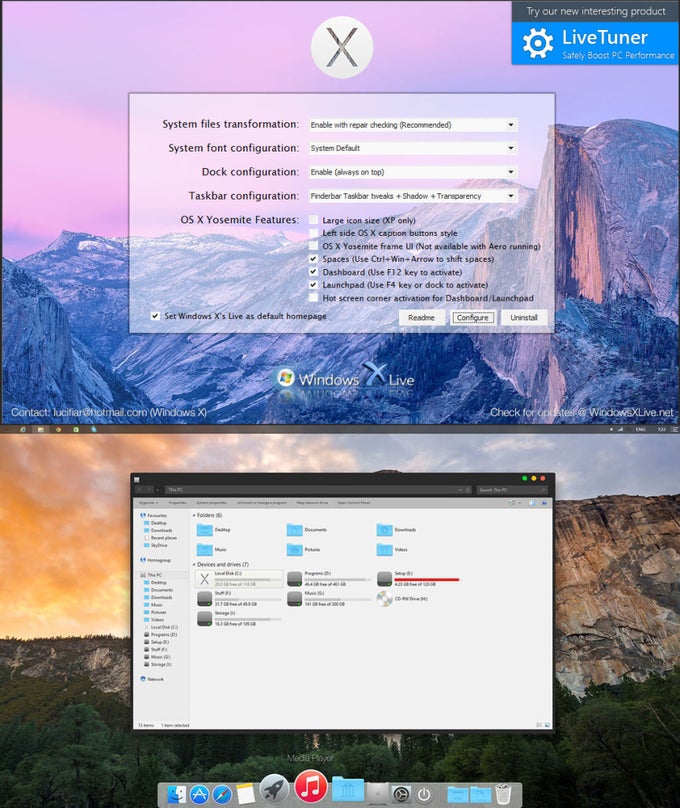Click Map network drive toolbar item
The image size is (680, 808).
pos(312,502)
